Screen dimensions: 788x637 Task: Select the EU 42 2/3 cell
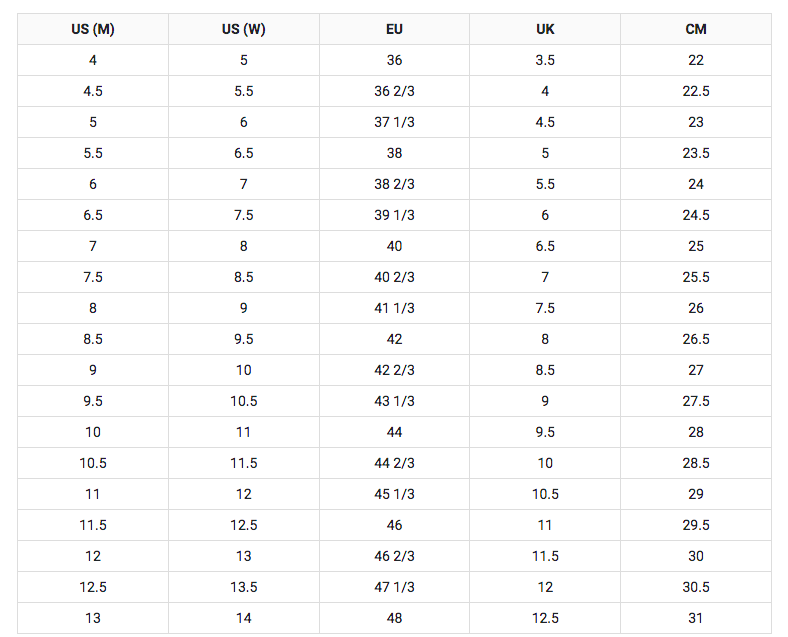point(394,370)
